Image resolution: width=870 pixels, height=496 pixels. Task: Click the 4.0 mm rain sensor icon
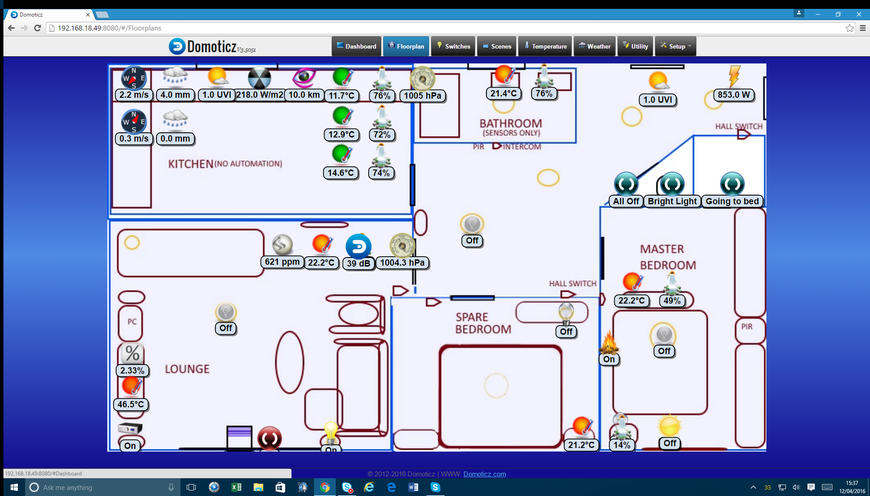tap(174, 78)
